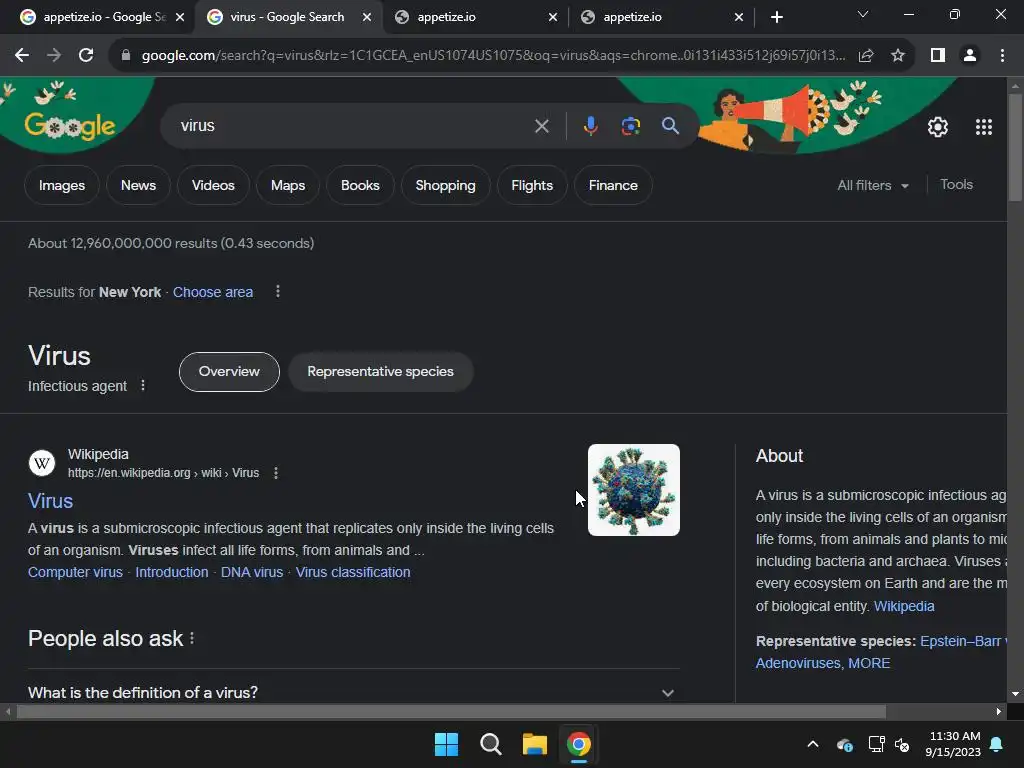Reload the current page
The height and width of the screenshot is (768, 1024).
[x=86, y=56]
